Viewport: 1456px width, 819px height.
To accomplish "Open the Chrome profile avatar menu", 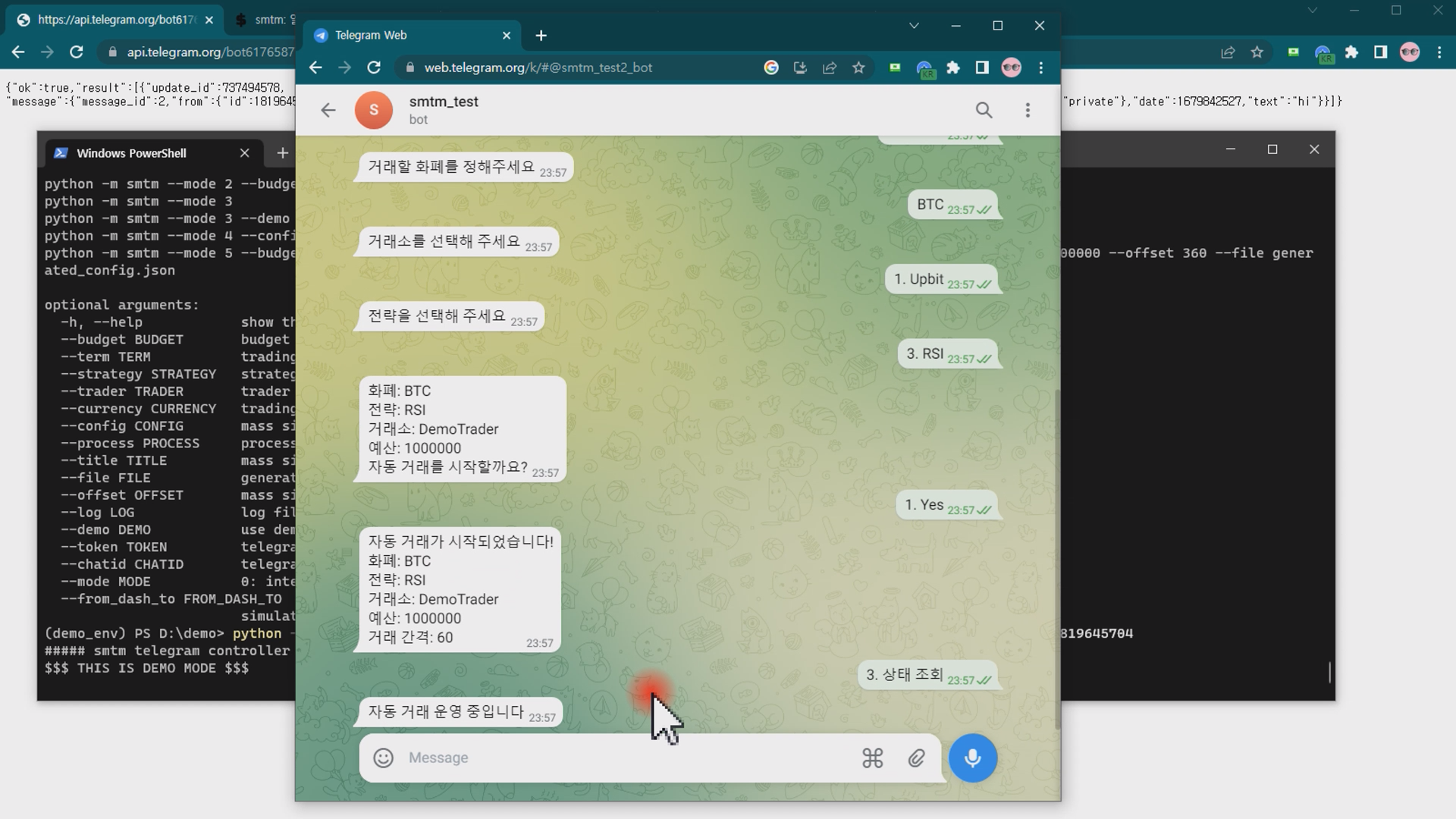I will click(1012, 67).
